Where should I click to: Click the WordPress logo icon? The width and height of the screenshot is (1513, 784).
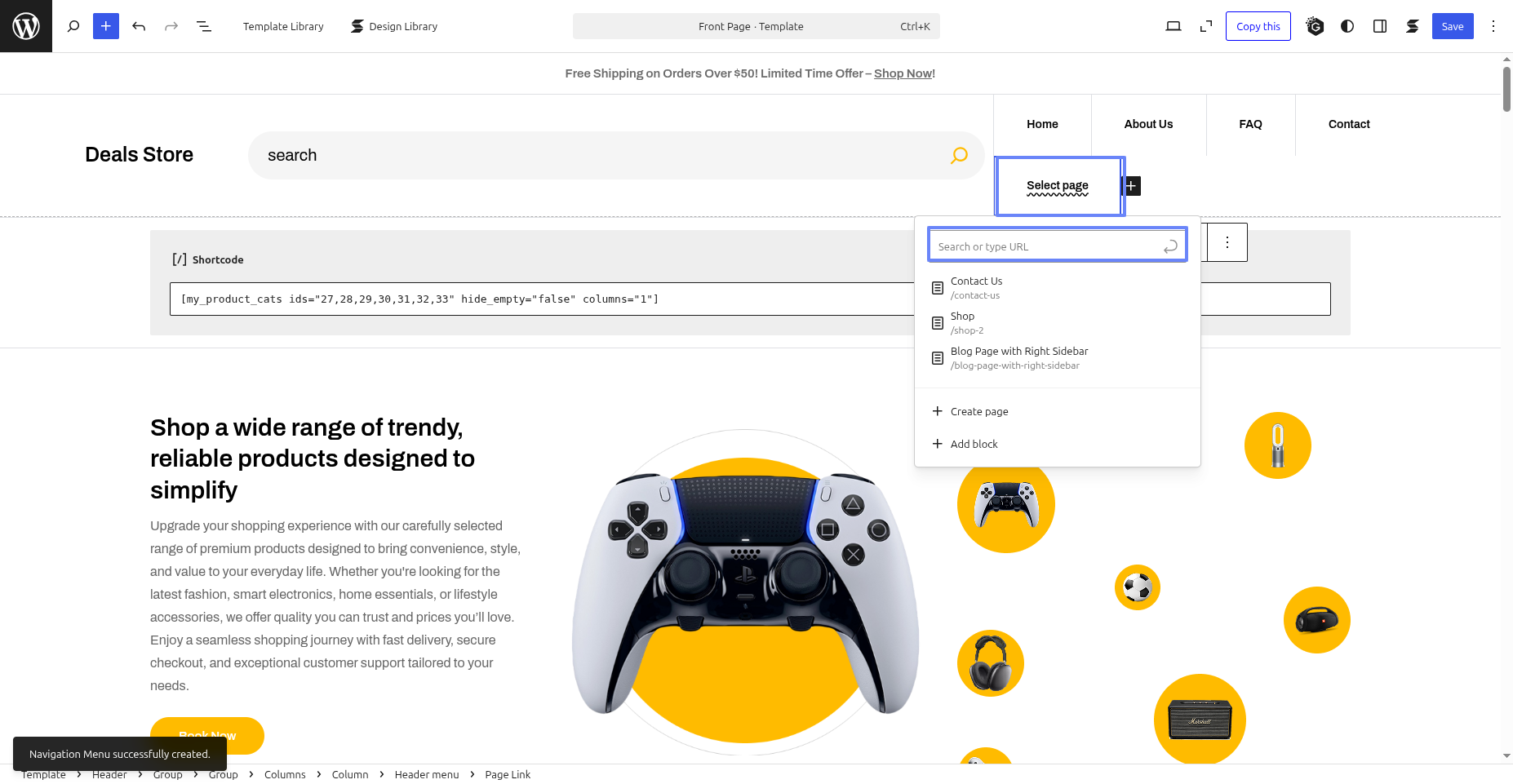pyautogui.click(x=26, y=26)
